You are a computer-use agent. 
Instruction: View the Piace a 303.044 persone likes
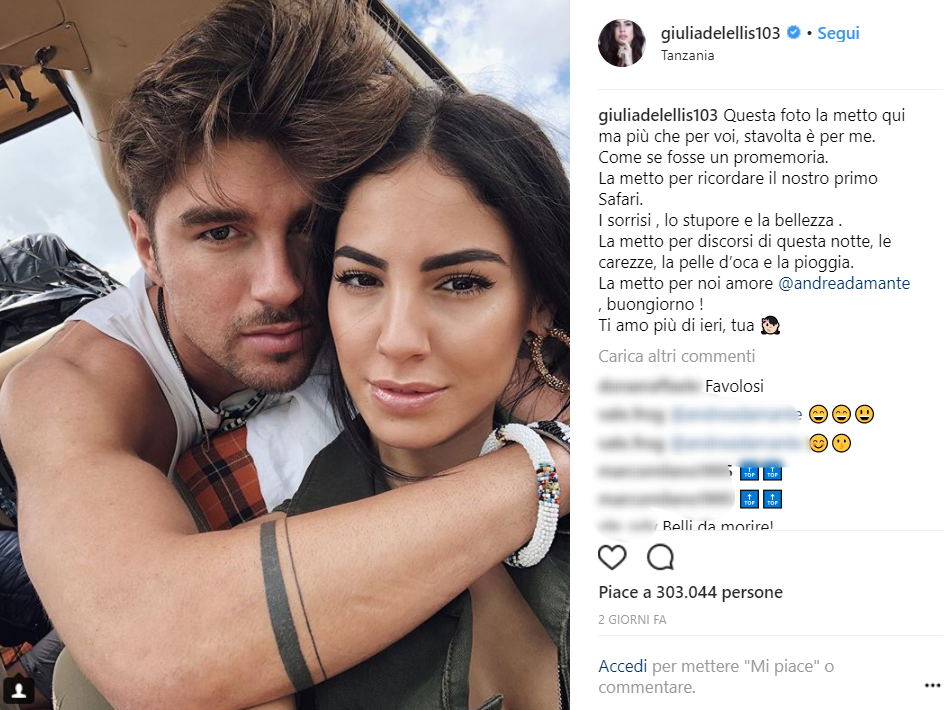tap(690, 592)
